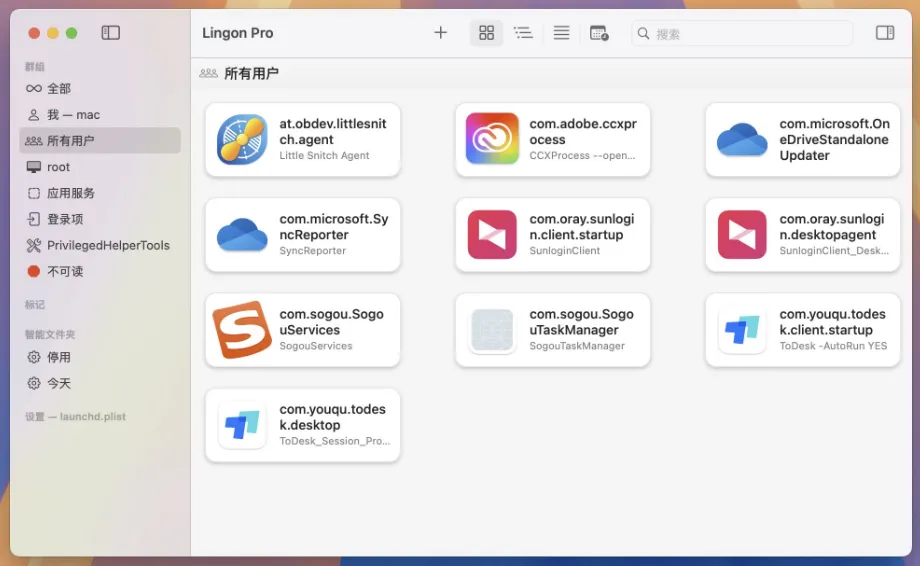Screen dimensions: 920x566
Task: Open the schedule calendar toolbar icon
Action: (599, 33)
